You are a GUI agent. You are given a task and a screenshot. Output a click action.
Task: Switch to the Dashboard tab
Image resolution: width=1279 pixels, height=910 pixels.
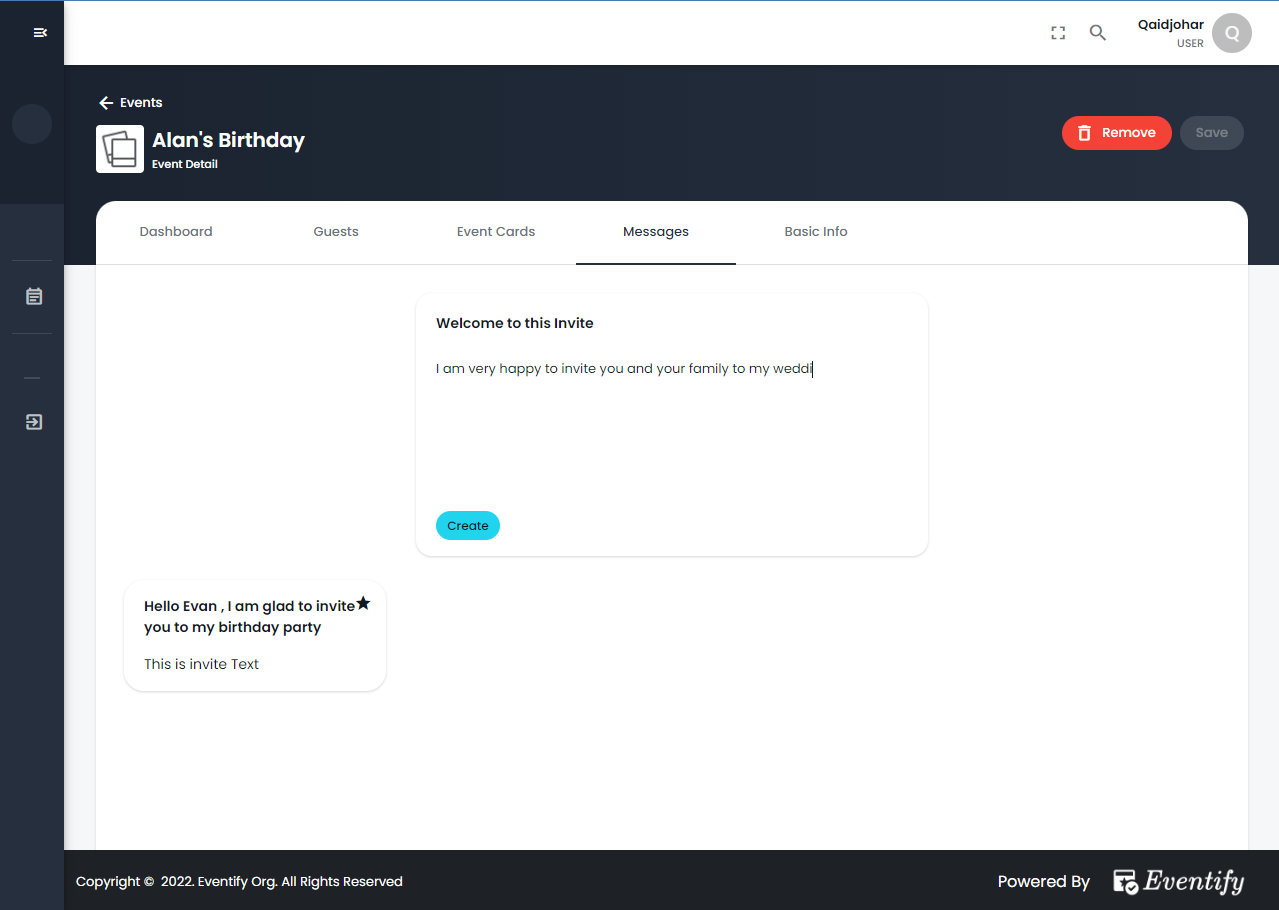tap(176, 231)
